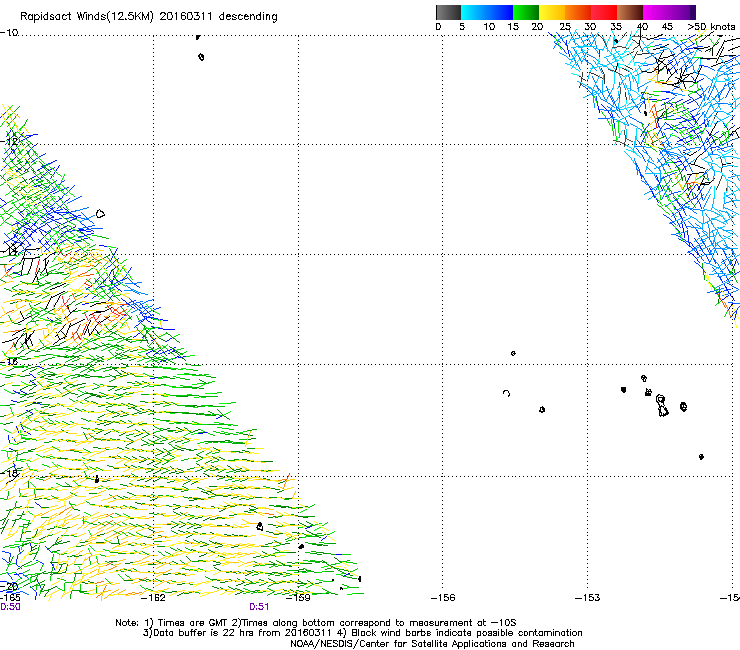Click the '25' legend scale label
The image size is (740, 650).
coord(565,26)
